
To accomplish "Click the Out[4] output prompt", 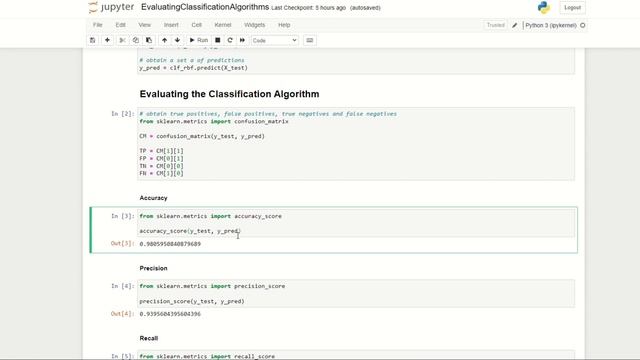I will 122,314.
